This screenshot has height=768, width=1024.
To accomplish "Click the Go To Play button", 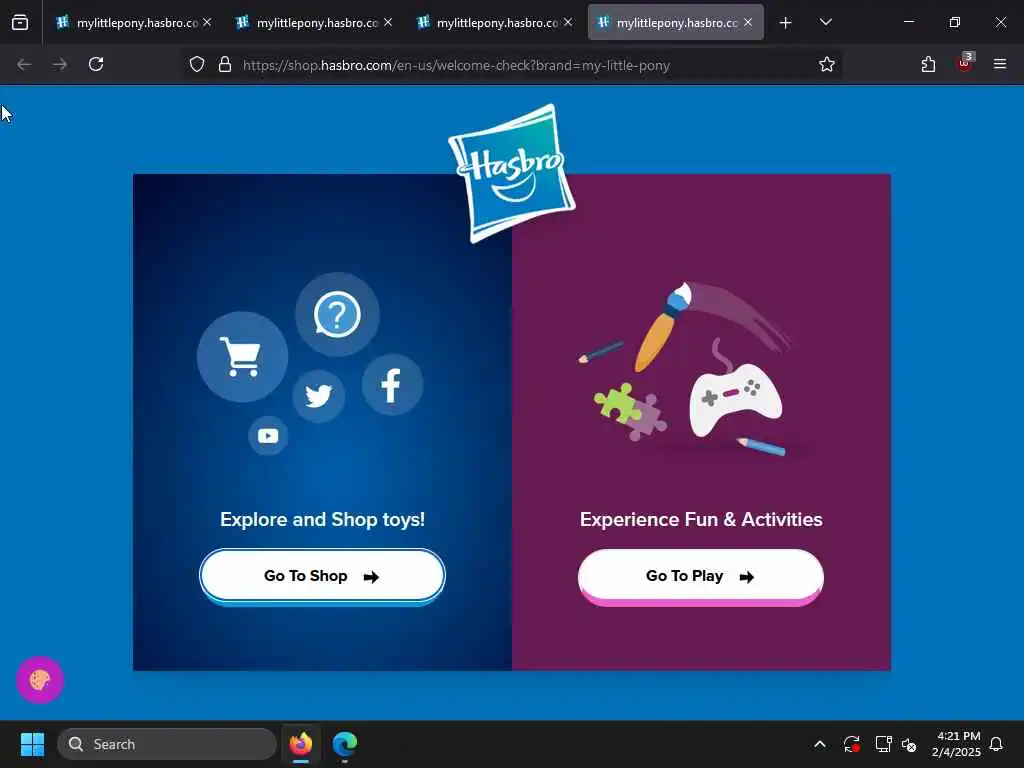I will [x=701, y=576].
